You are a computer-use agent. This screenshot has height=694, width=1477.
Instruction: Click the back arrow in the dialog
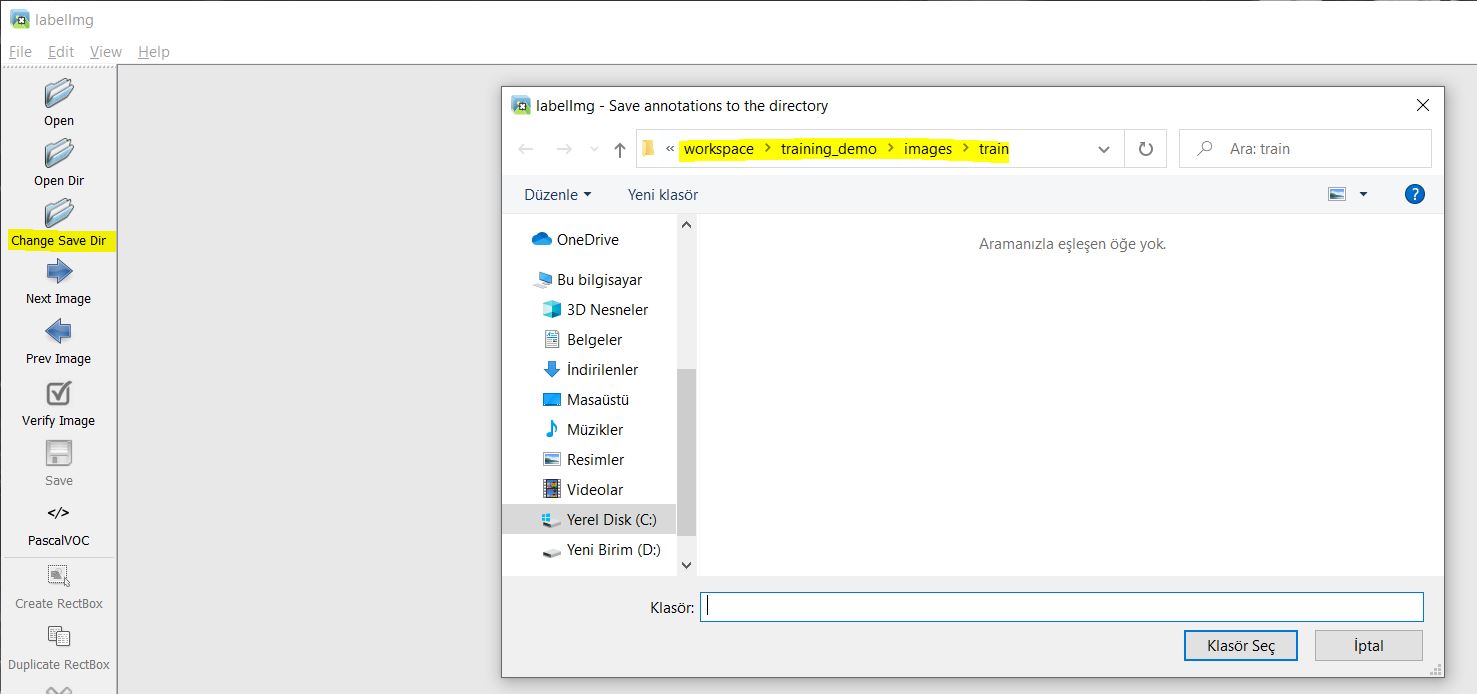526,149
